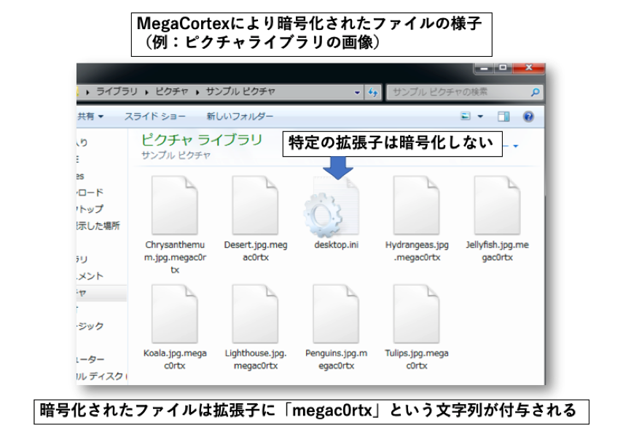Viewport: 631px width, 439px height.
Task: Click the desktop.ini gear file icon
Action: point(336,208)
